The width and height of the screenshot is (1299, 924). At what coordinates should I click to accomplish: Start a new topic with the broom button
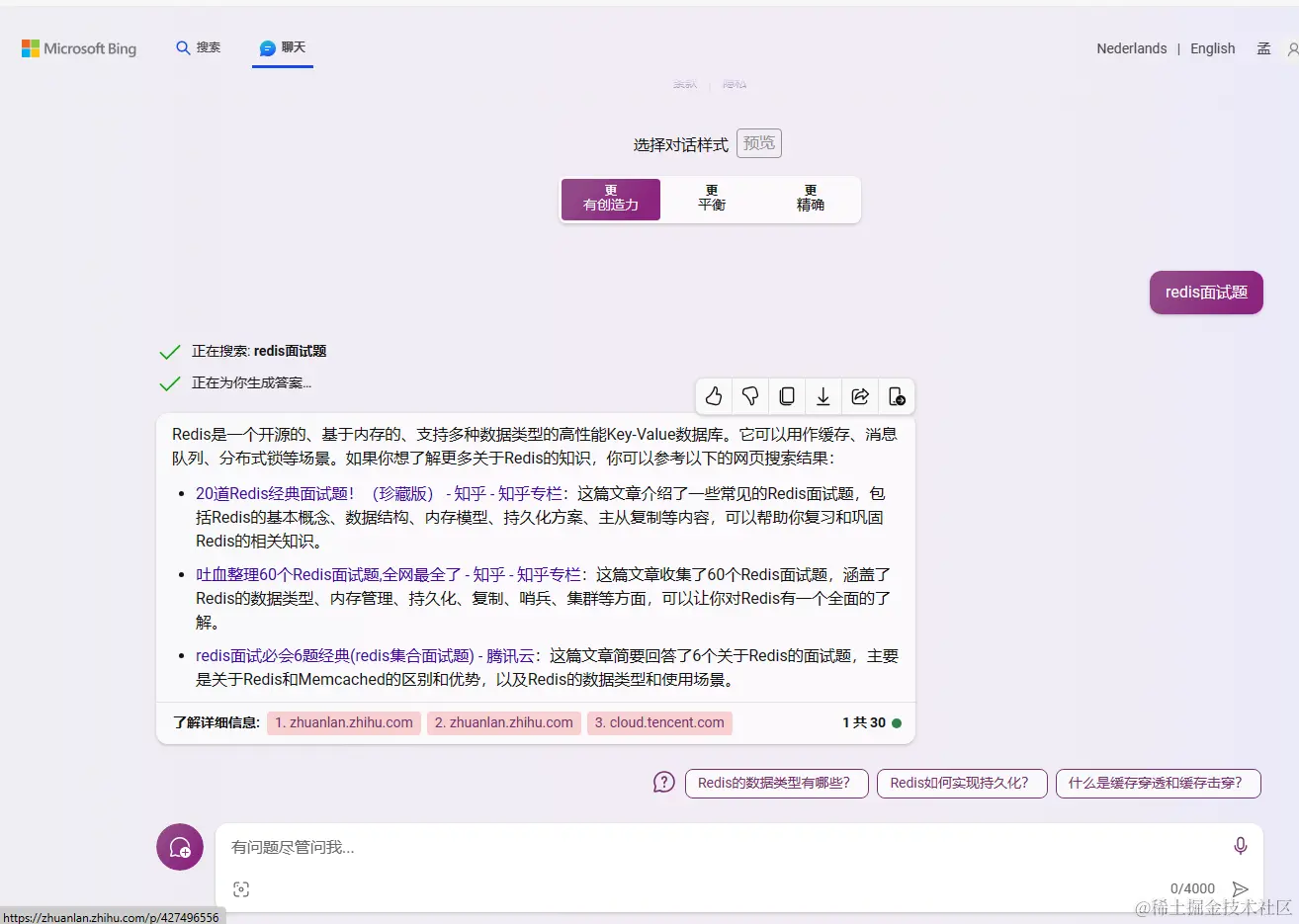coord(179,847)
